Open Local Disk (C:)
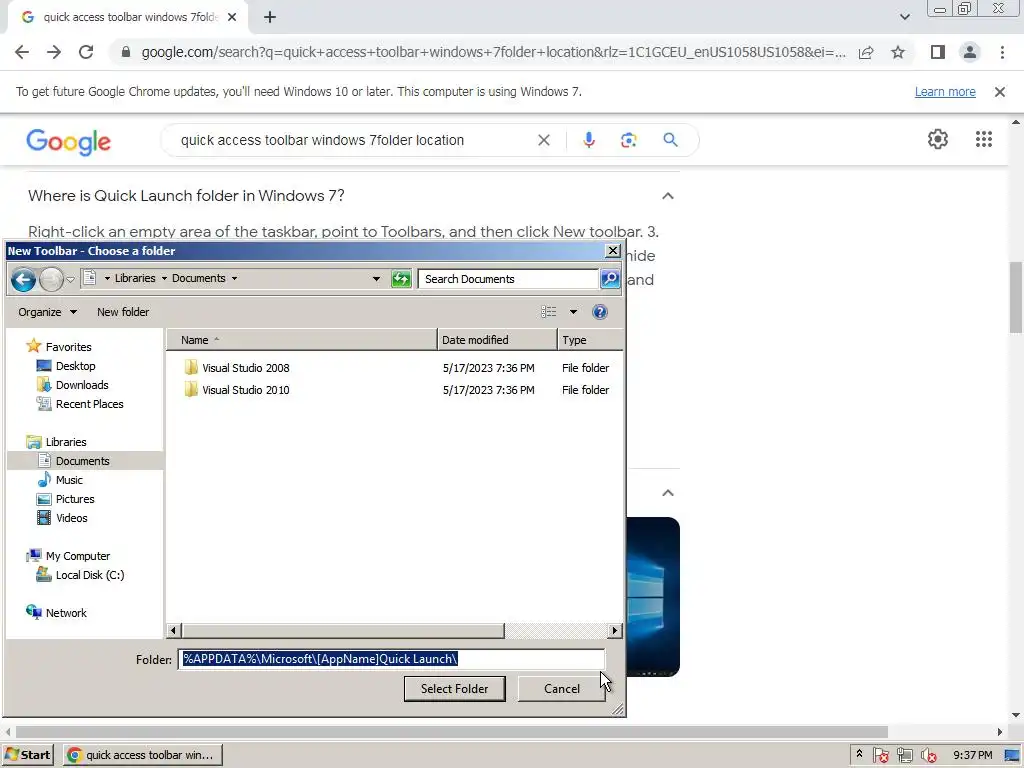 pyautogui.click(x=89, y=575)
